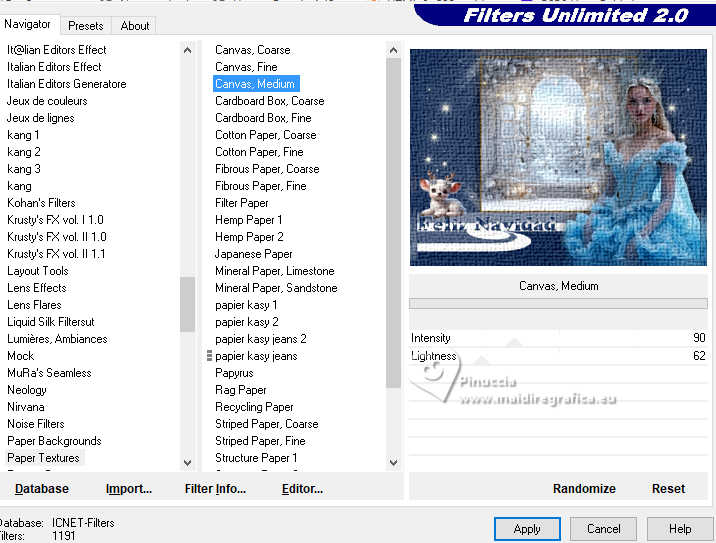Click category list scroll up arrow
The width and height of the screenshot is (716, 543).
pyautogui.click(x=187, y=50)
